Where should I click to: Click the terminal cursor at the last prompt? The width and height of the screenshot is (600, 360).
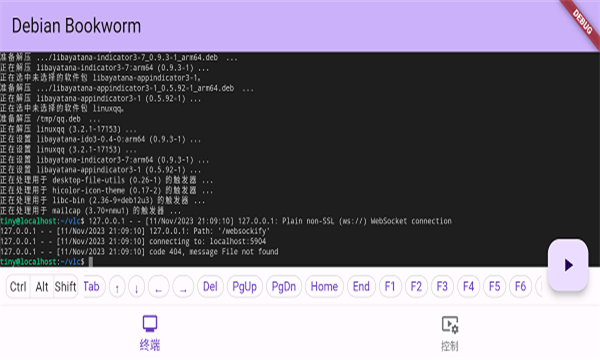[91, 262]
